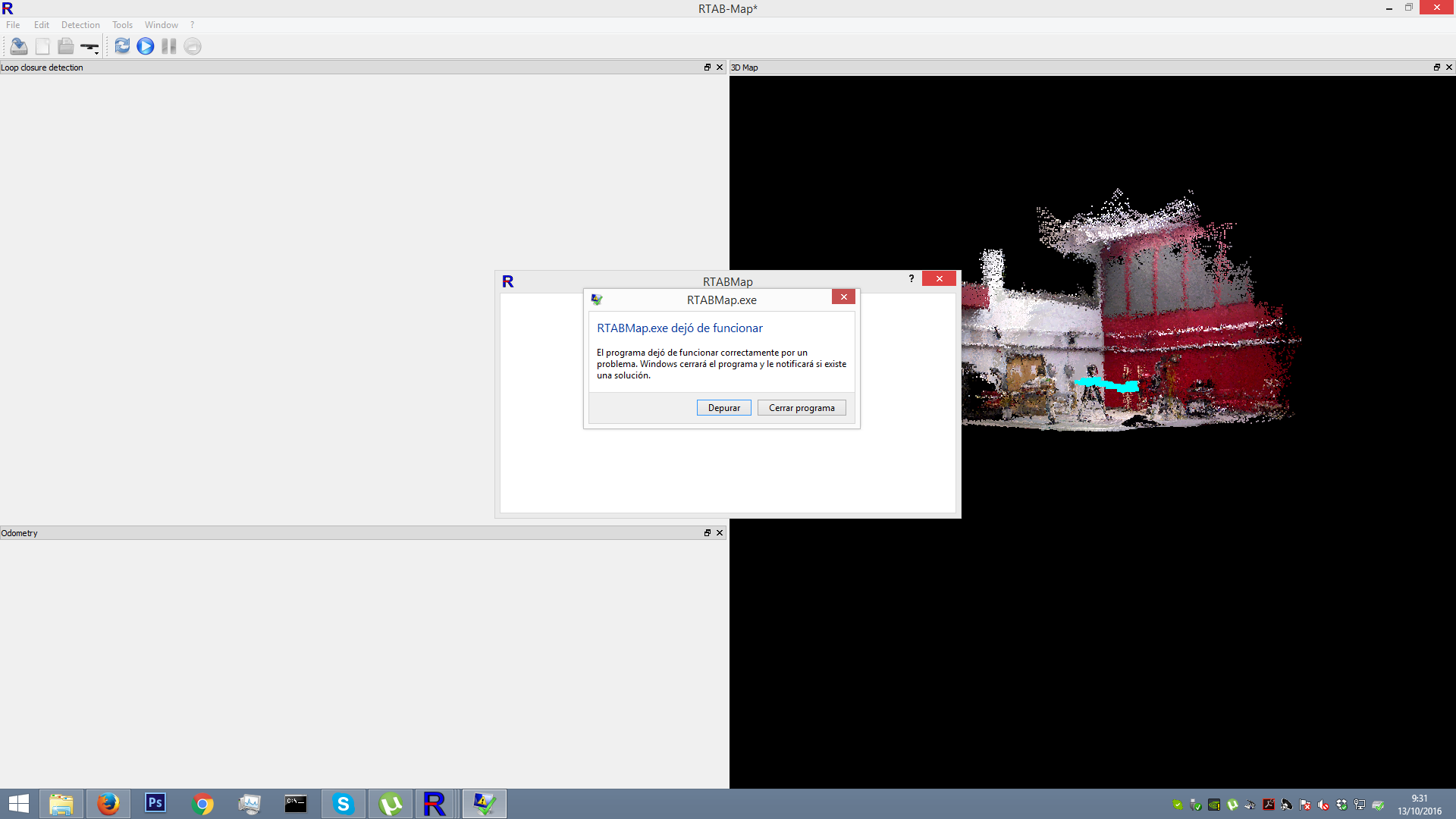Click the gray stop icon in toolbar
The width and height of the screenshot is (1456, 819).
point(193,46)
